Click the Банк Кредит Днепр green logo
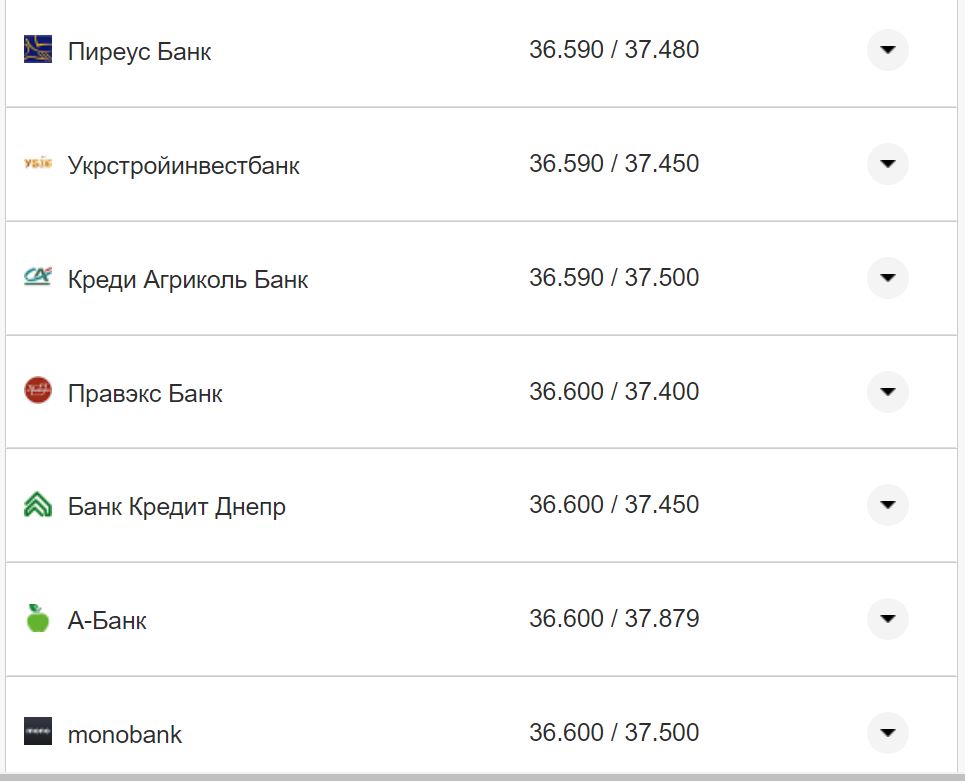965x781 pixels. point(36,505)
